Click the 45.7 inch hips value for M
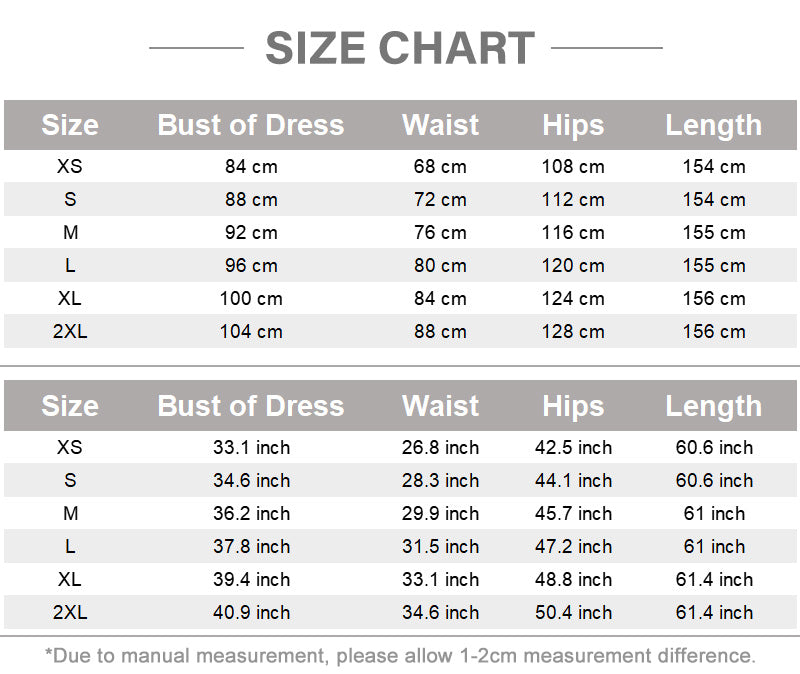Screen dimensions: 800x674 coord(573,513)
